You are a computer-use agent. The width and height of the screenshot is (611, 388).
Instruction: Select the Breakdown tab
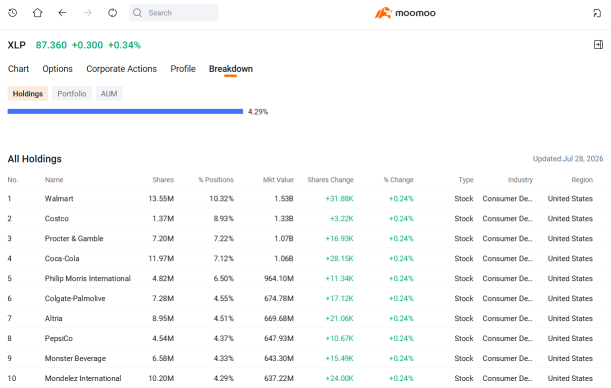pyautogui.click(x=231, y=69)
